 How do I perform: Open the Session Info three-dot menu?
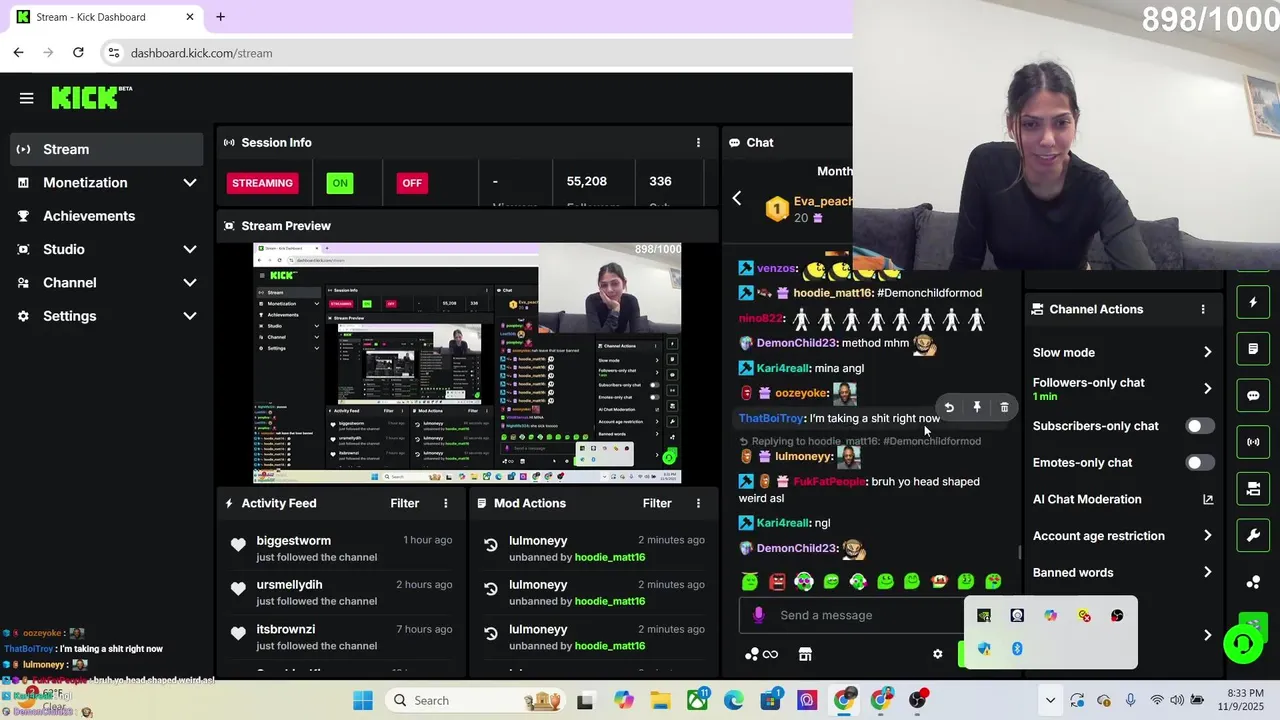[x=698, y=143]
